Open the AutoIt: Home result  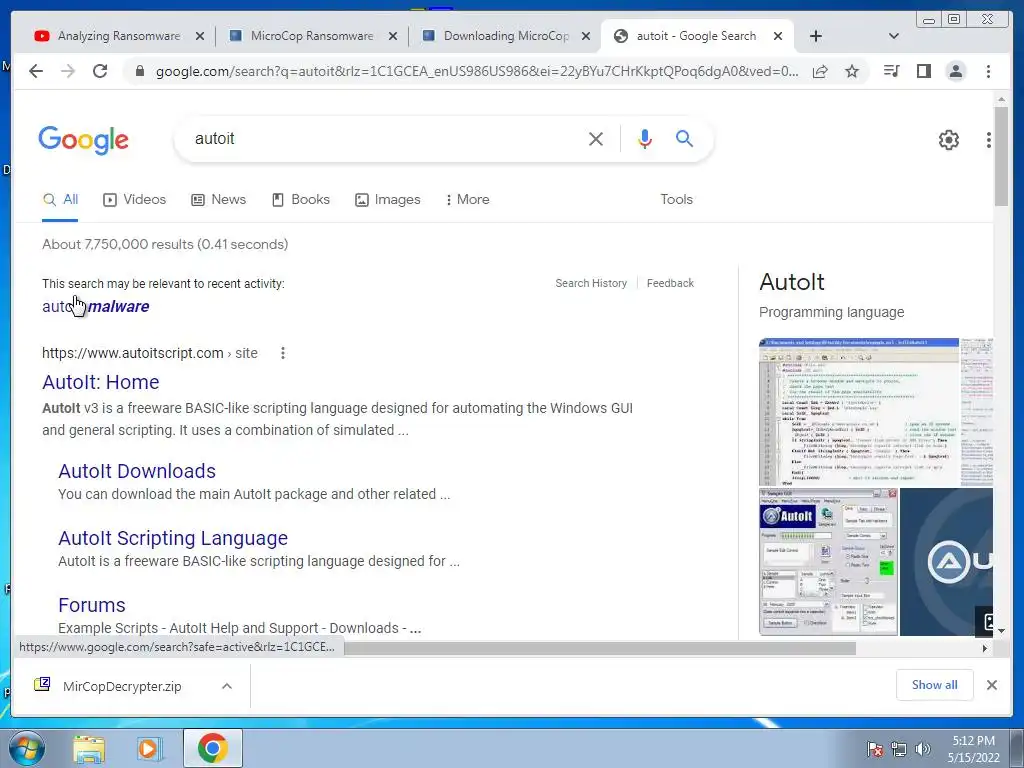(101, 382)
